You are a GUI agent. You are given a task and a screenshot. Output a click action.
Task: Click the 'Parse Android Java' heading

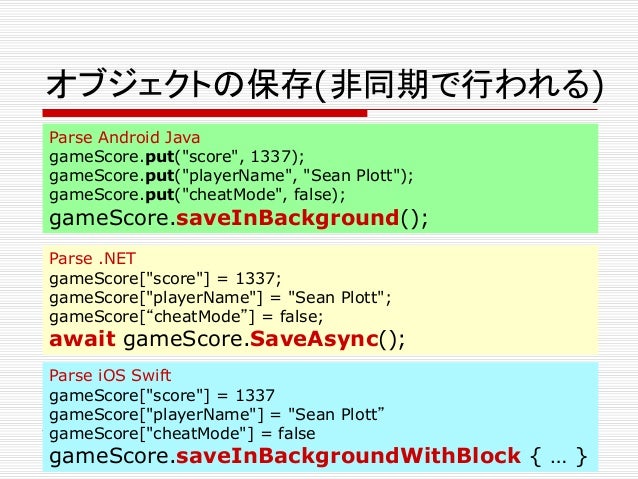pyautogui.click(x=125, y=138)
